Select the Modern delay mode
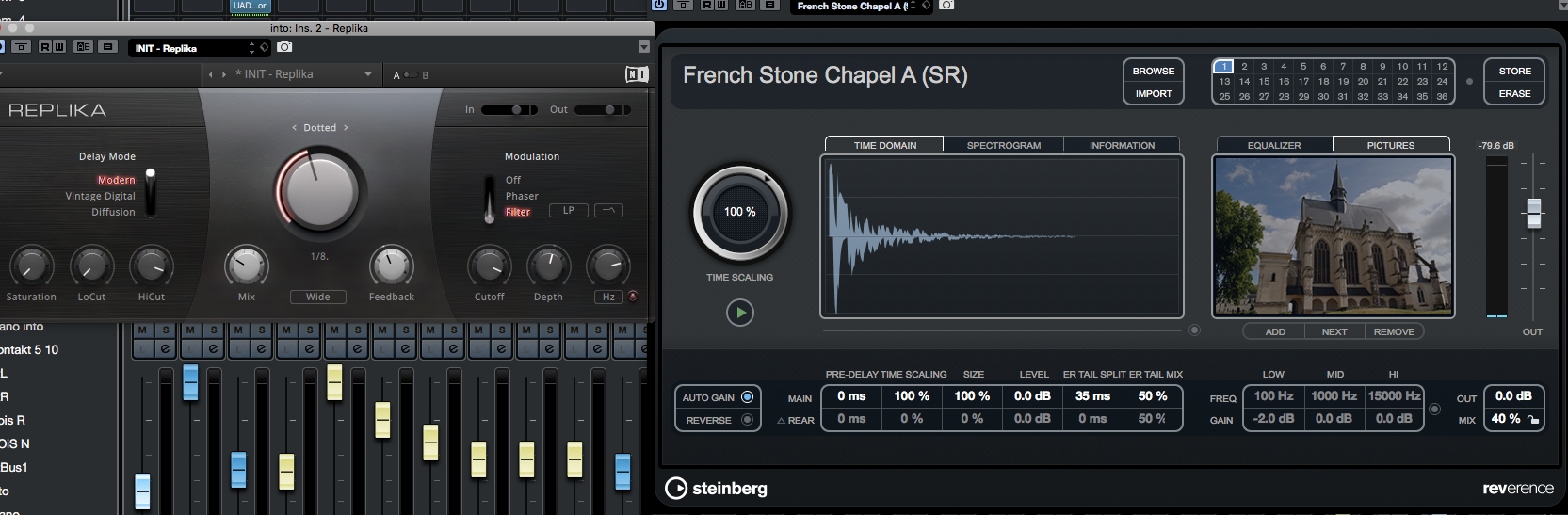Image resolution: width=1568 pixels, height=515 pixels. pyautogui.click(x=117, y=180)
